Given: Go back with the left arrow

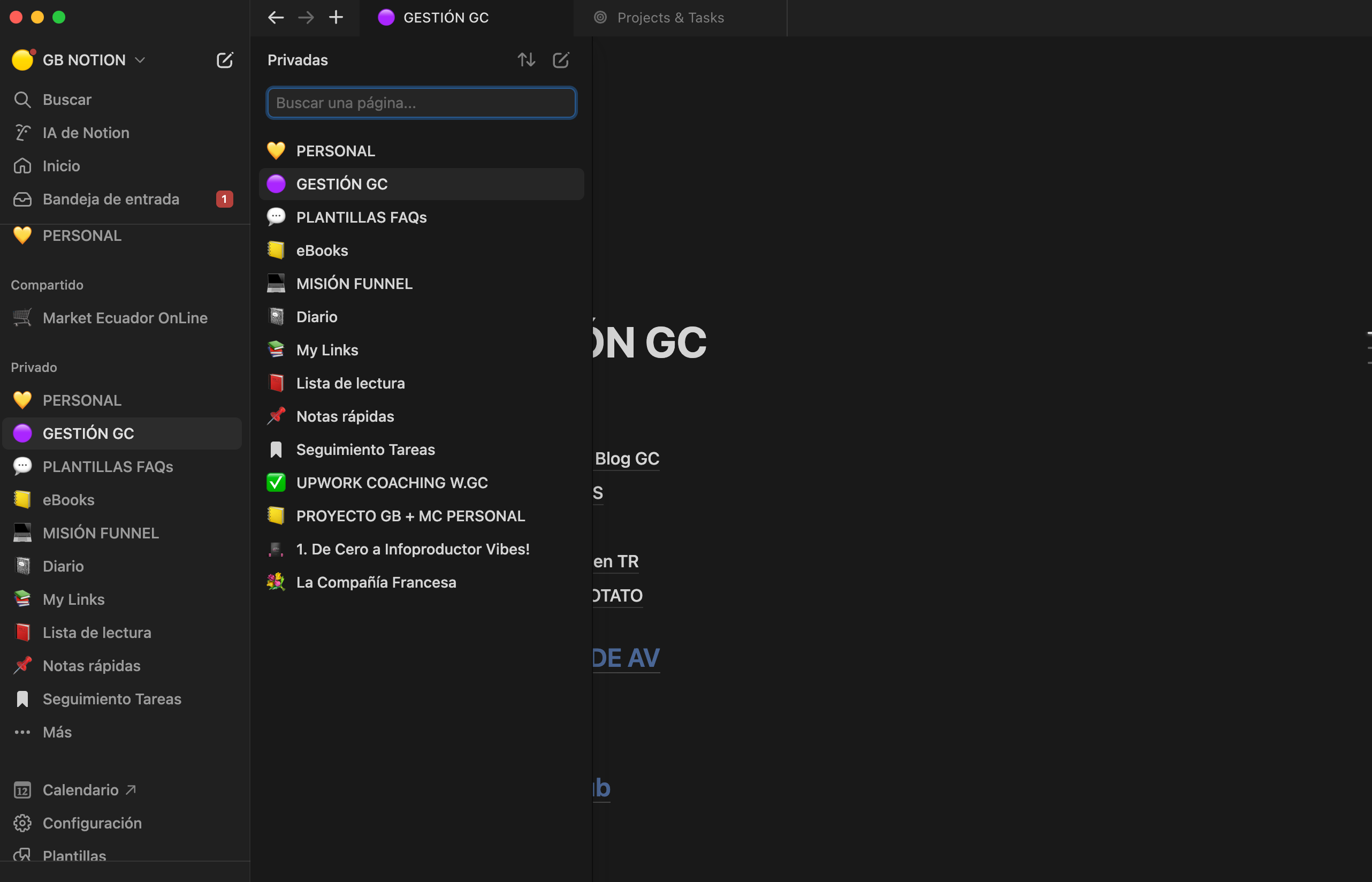Looking at the screenshot, I should pos(276,18).
